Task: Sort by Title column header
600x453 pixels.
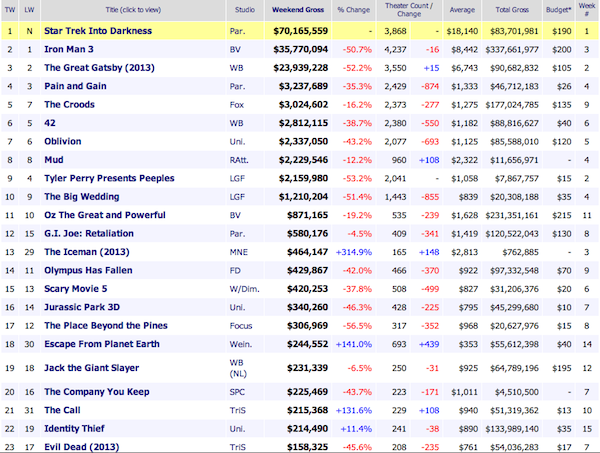Action: coord(133,10)
